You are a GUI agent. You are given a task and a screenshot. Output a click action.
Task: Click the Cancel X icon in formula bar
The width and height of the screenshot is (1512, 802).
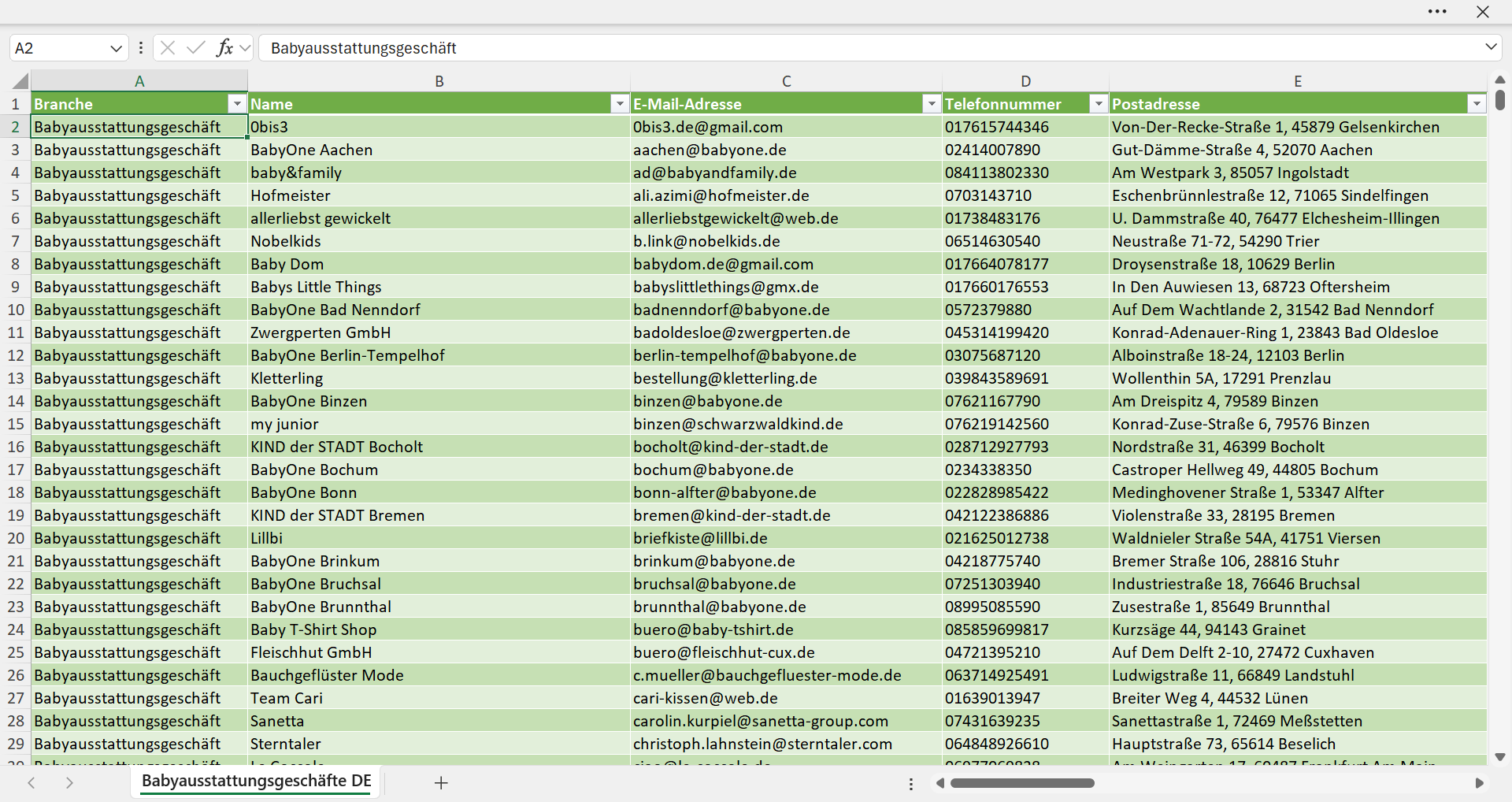coord(168,48)
